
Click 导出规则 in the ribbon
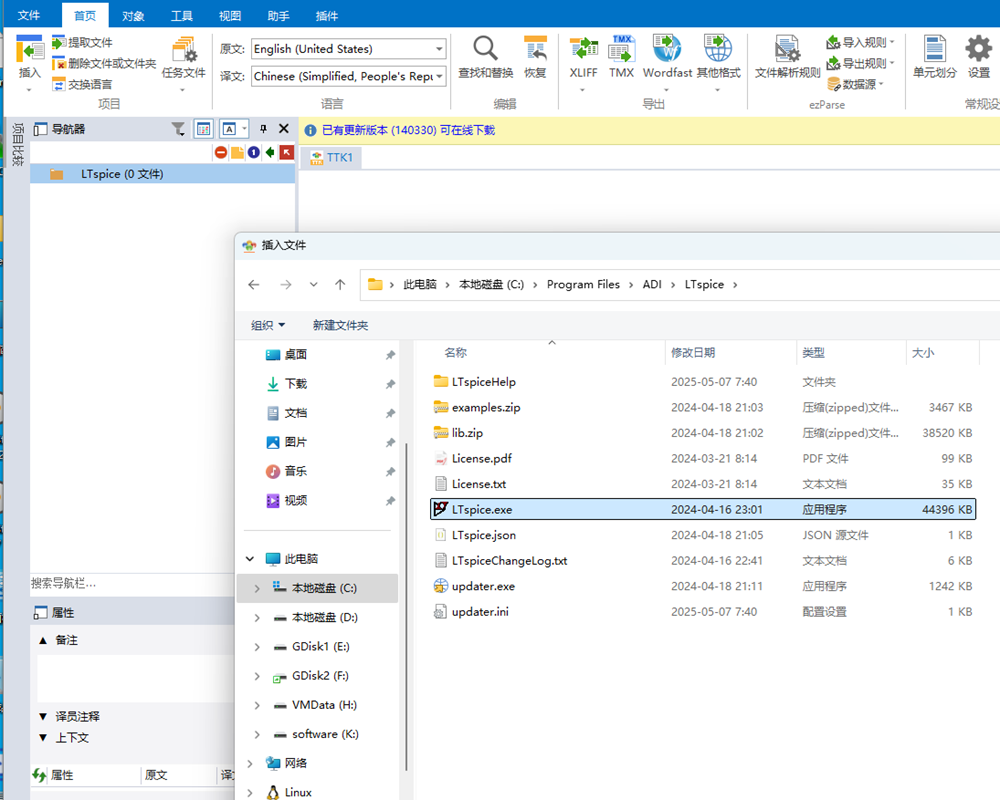click(x=860, y=63)
